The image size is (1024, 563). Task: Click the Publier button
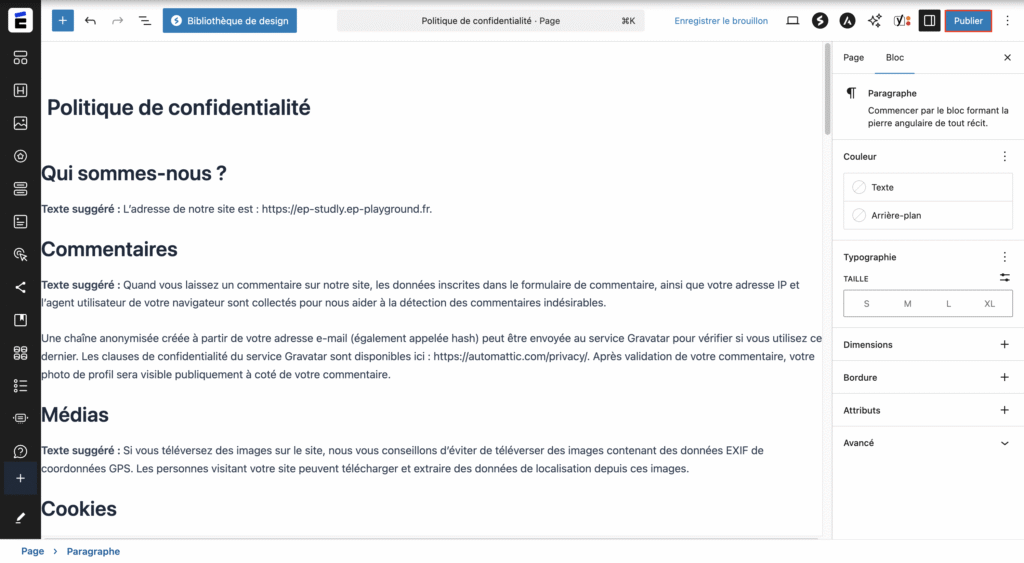point(968,20)
